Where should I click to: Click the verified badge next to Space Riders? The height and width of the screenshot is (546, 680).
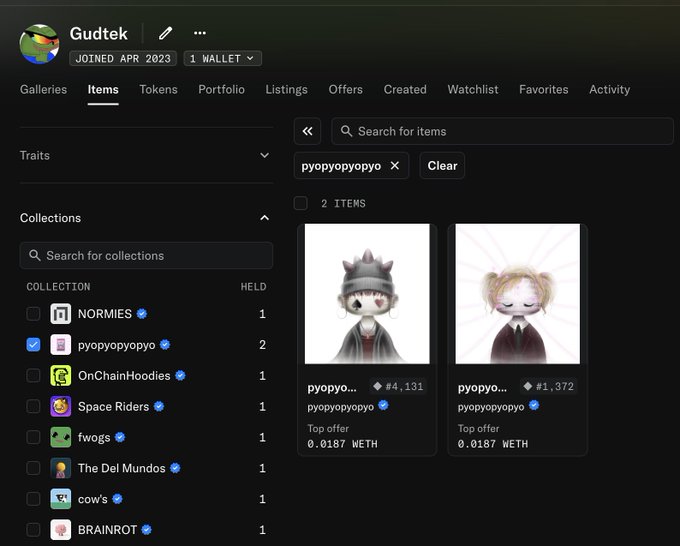tap(159, 406)
